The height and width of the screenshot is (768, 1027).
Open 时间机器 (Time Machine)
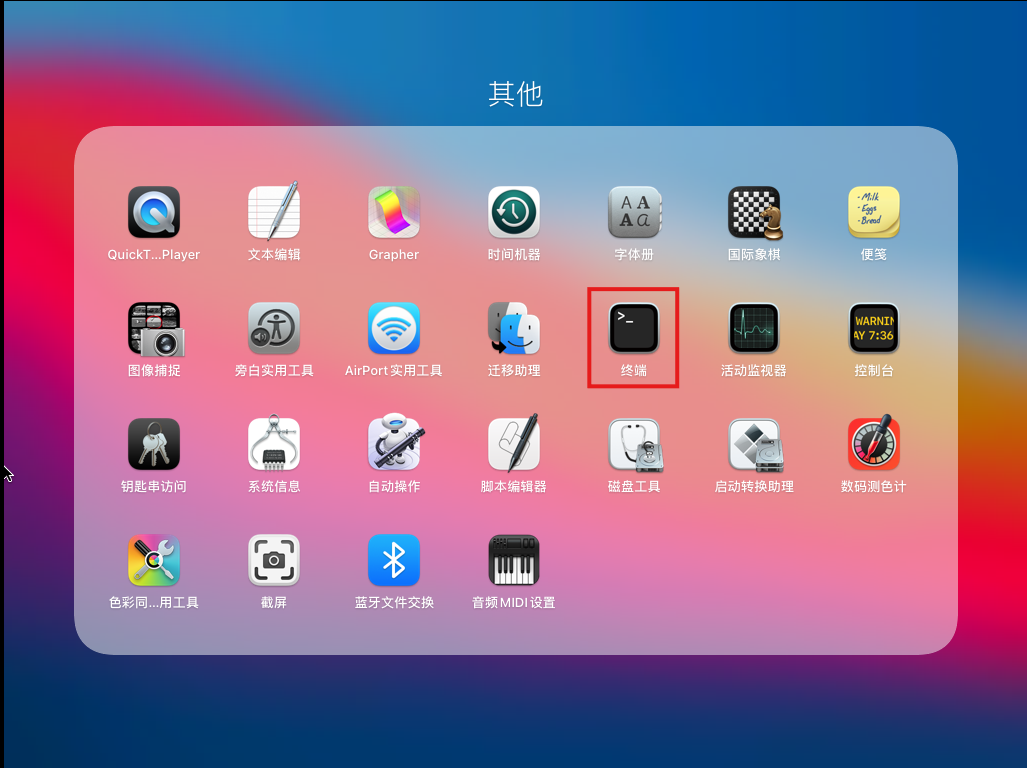[x=514, y=212]
